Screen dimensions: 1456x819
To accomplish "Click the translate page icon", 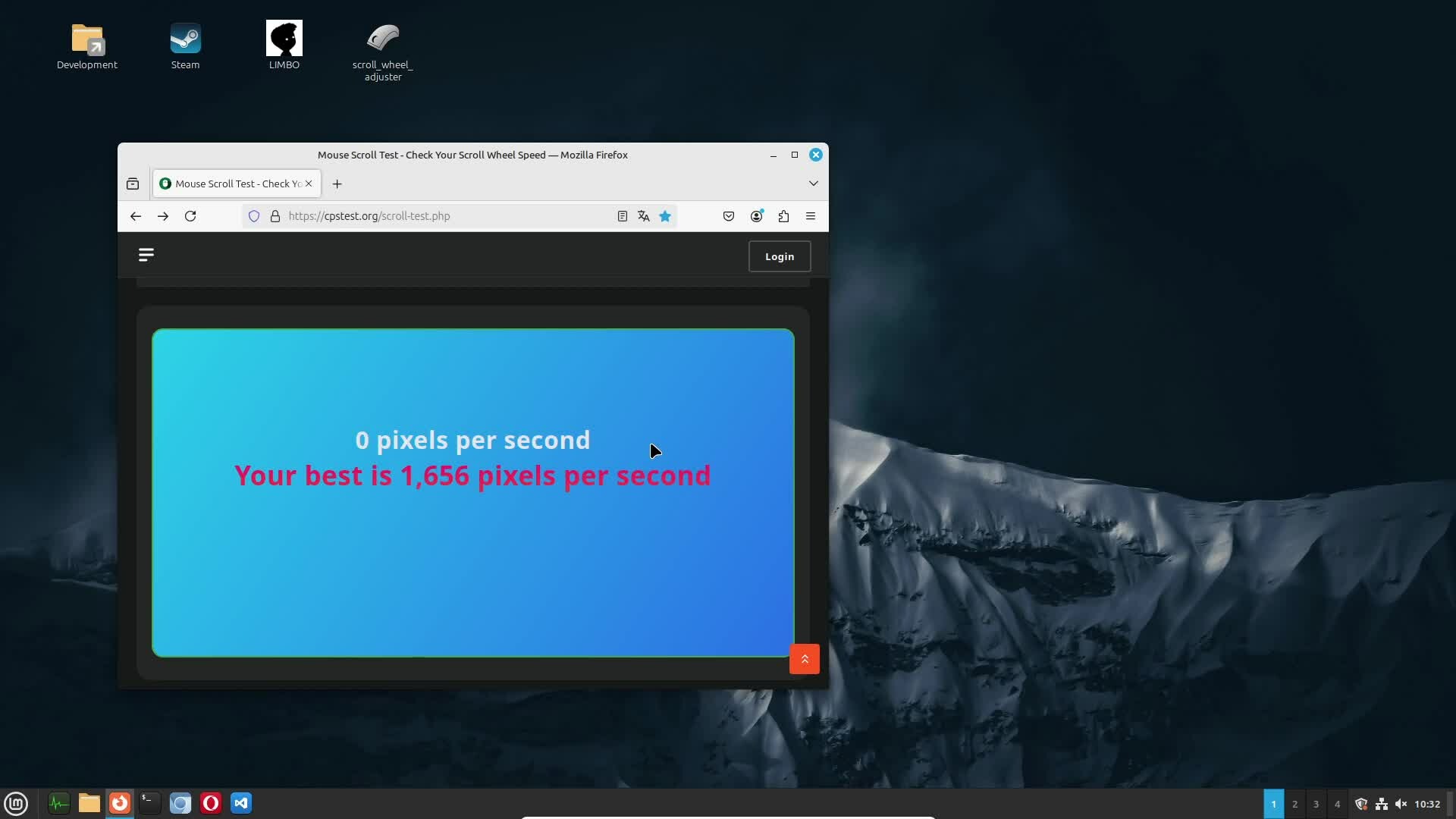I will tap(643, 216).
